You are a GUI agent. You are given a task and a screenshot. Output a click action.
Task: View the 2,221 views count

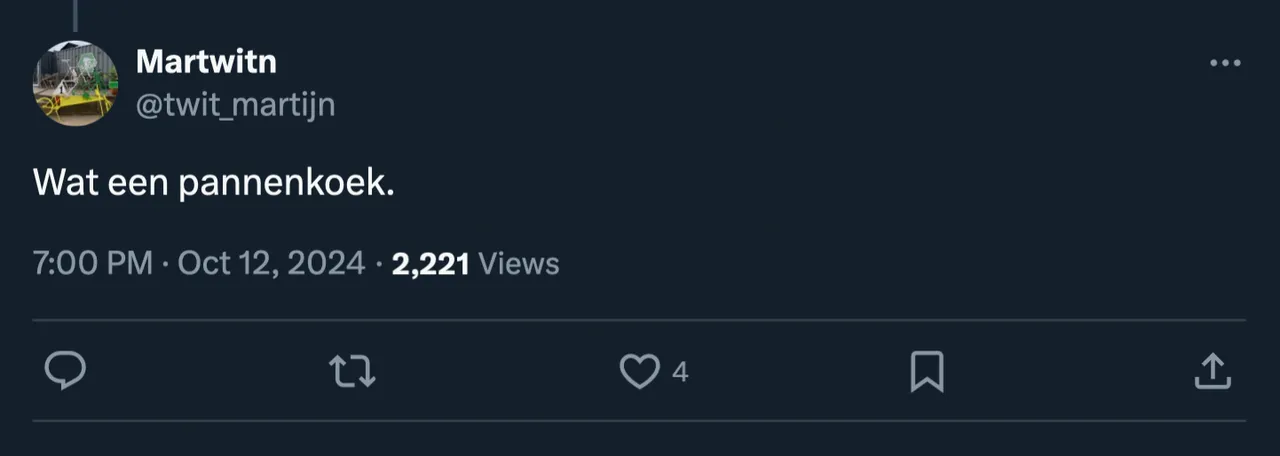click(431, 264)
